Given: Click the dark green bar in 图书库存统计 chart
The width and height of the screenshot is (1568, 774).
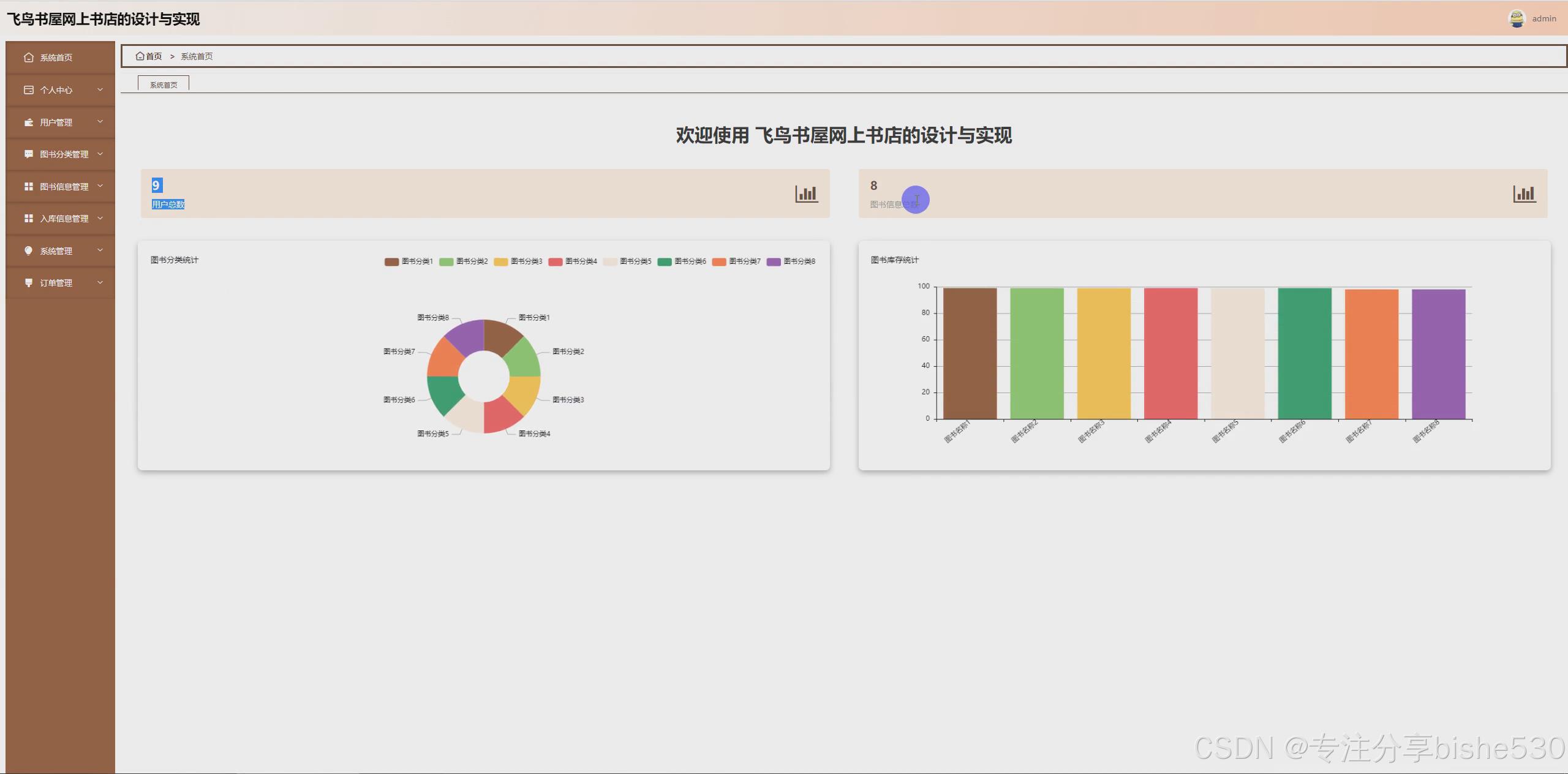Looking at the screenshot, I should click(x=1305, y=353).
